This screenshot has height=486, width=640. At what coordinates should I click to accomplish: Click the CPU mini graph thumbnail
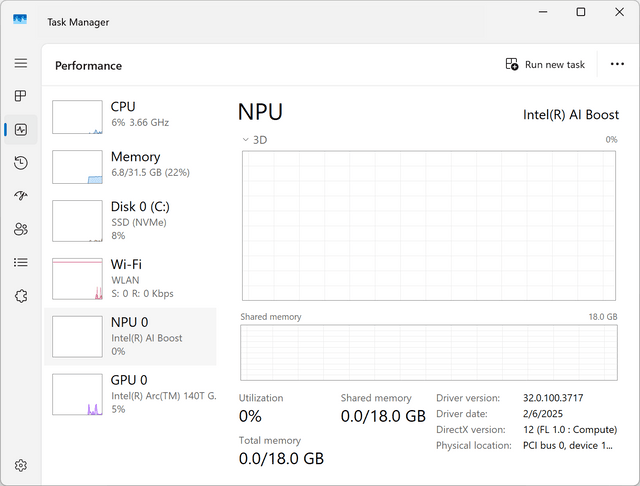[77, 117]
